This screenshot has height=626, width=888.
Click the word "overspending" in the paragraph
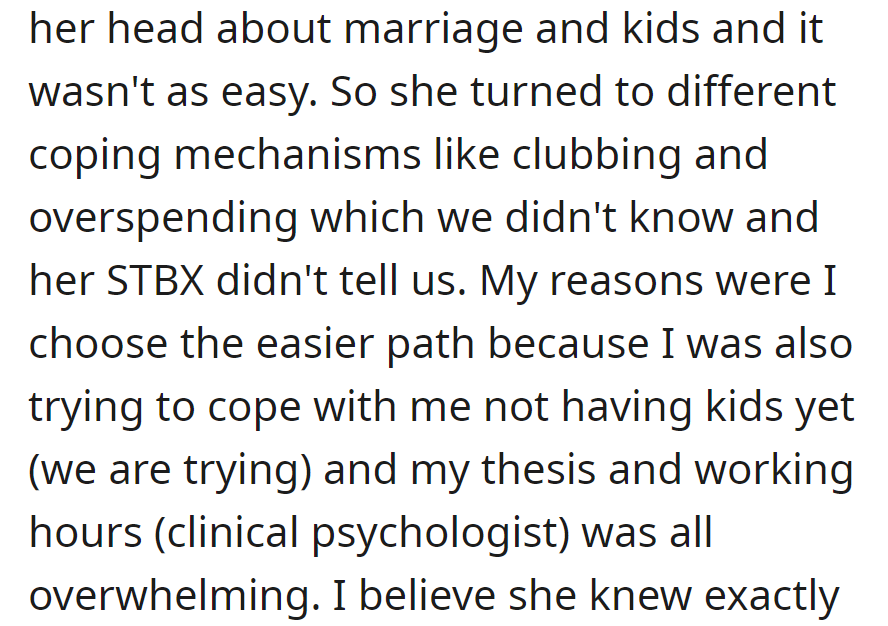(x=162, y=218)
